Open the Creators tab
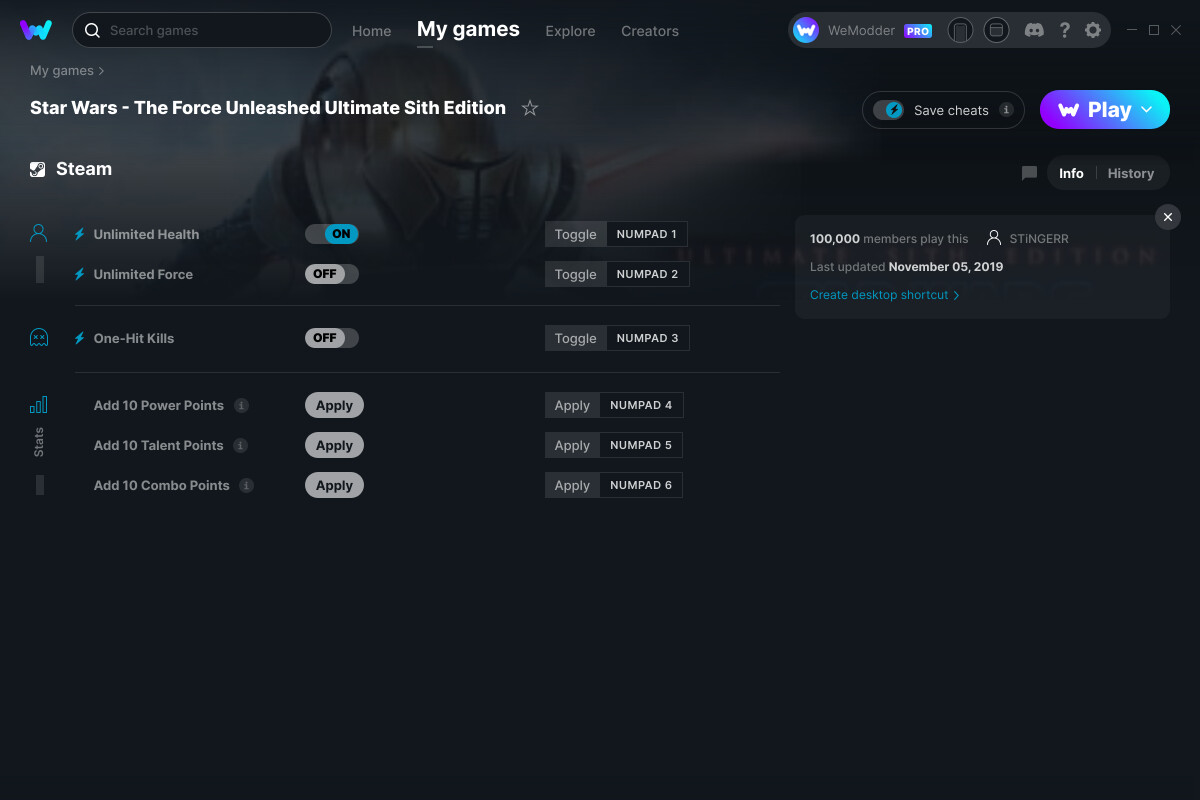The height and width of the screenshot is (800, 1200). click(650, 31)
